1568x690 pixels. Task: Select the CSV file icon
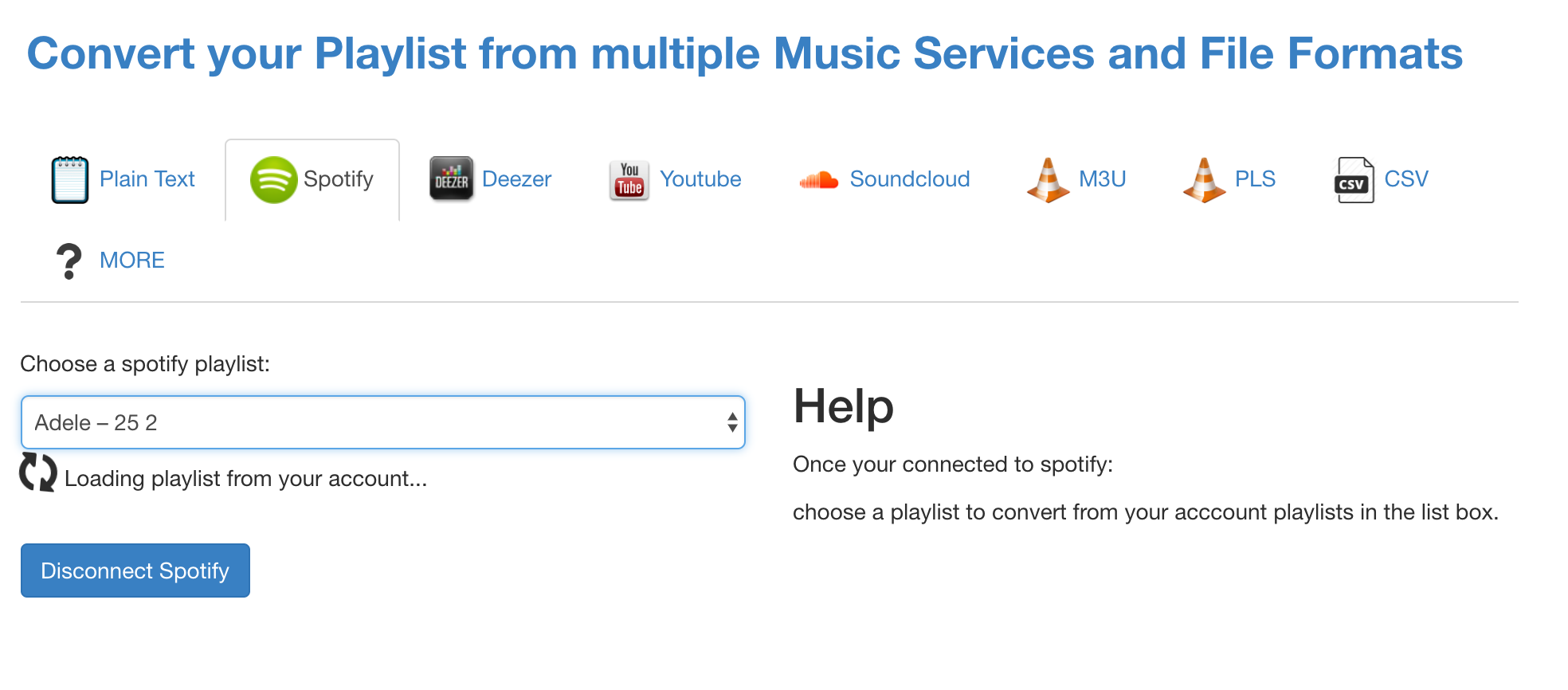click(1354, 179)
